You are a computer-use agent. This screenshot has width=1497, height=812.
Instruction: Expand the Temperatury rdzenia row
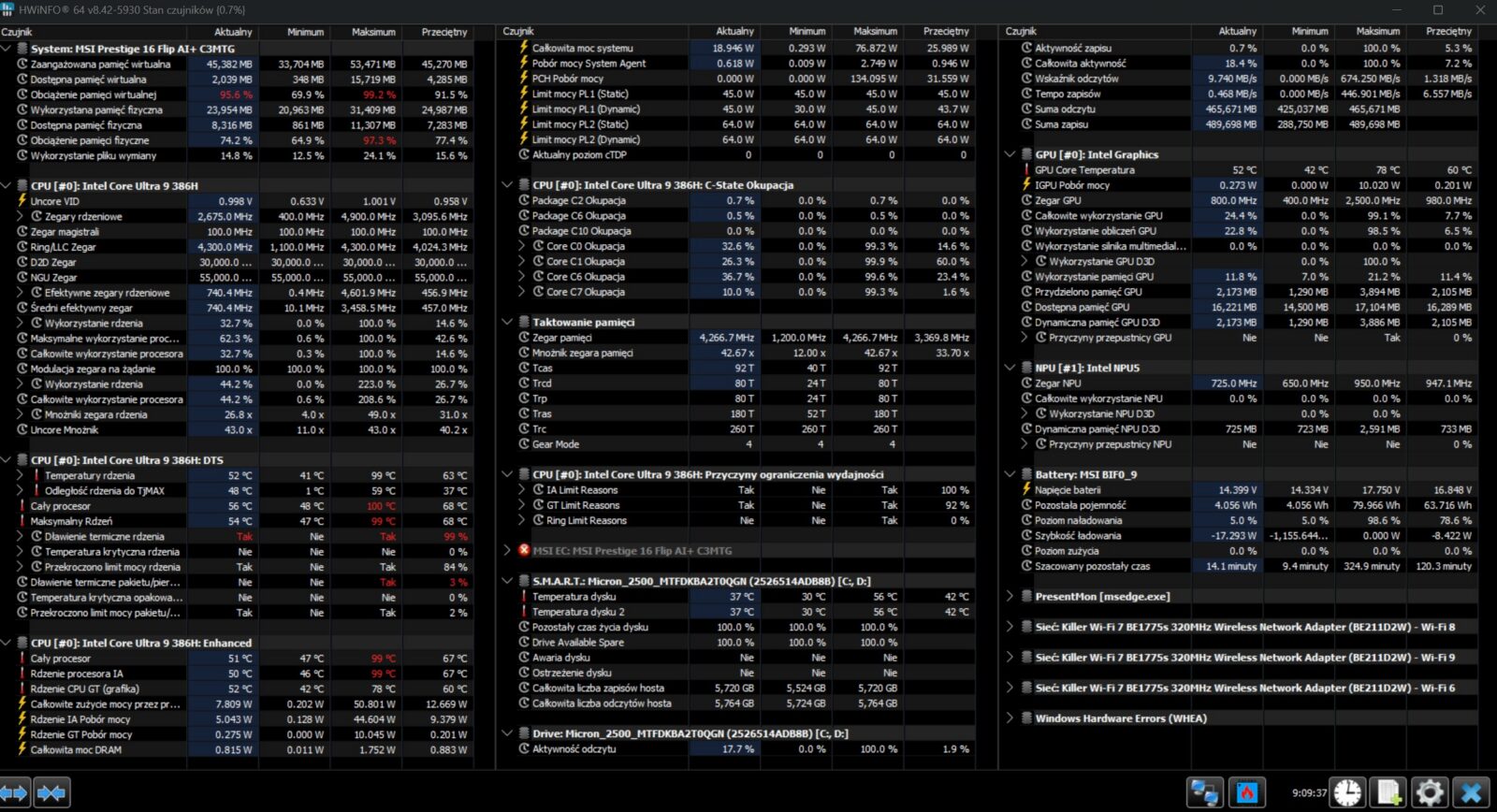click(x=22, y=475)
